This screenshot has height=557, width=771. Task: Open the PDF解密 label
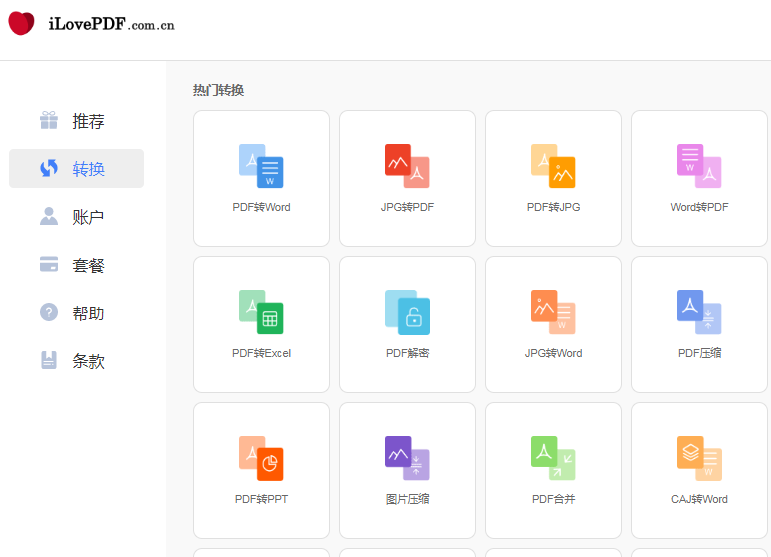pyautogui.click(x=407, y=353)
